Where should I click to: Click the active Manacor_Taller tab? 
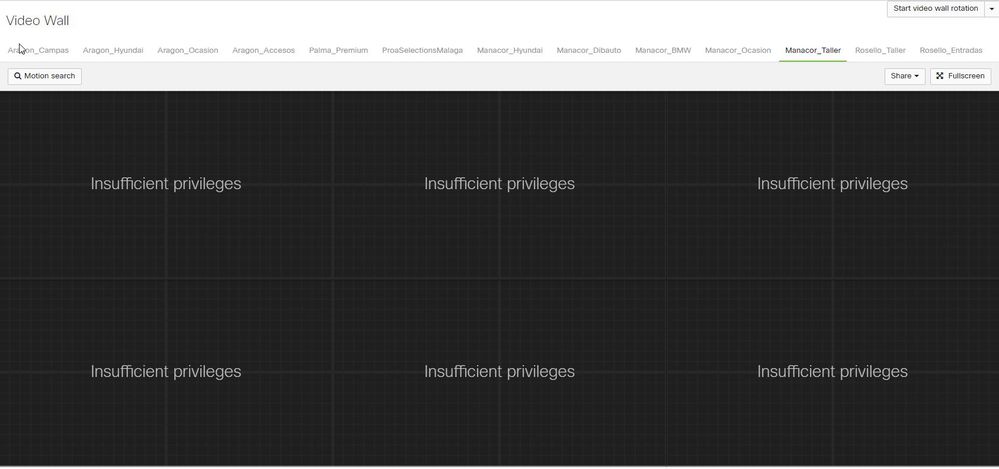[813, 50]
